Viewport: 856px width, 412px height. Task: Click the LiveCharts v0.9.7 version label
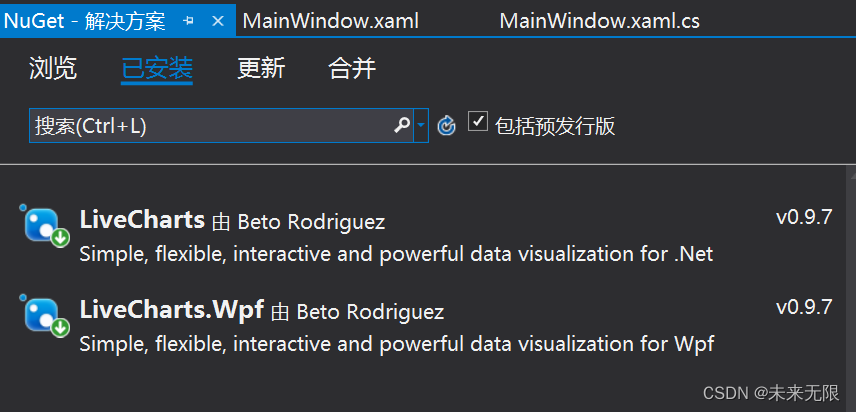804,217
